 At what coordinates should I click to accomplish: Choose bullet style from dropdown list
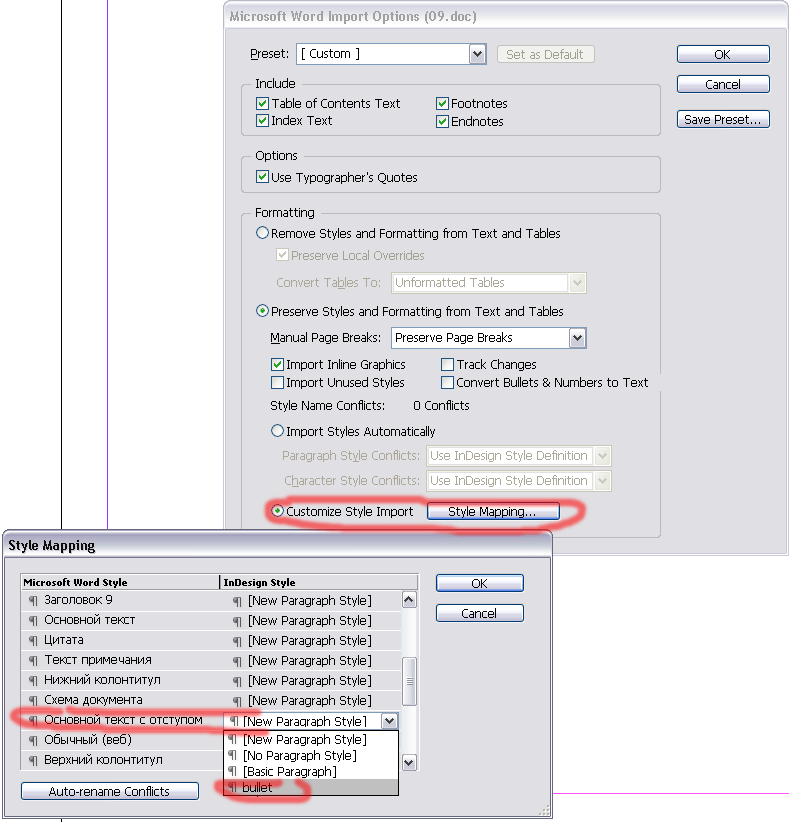pos(311,787)
